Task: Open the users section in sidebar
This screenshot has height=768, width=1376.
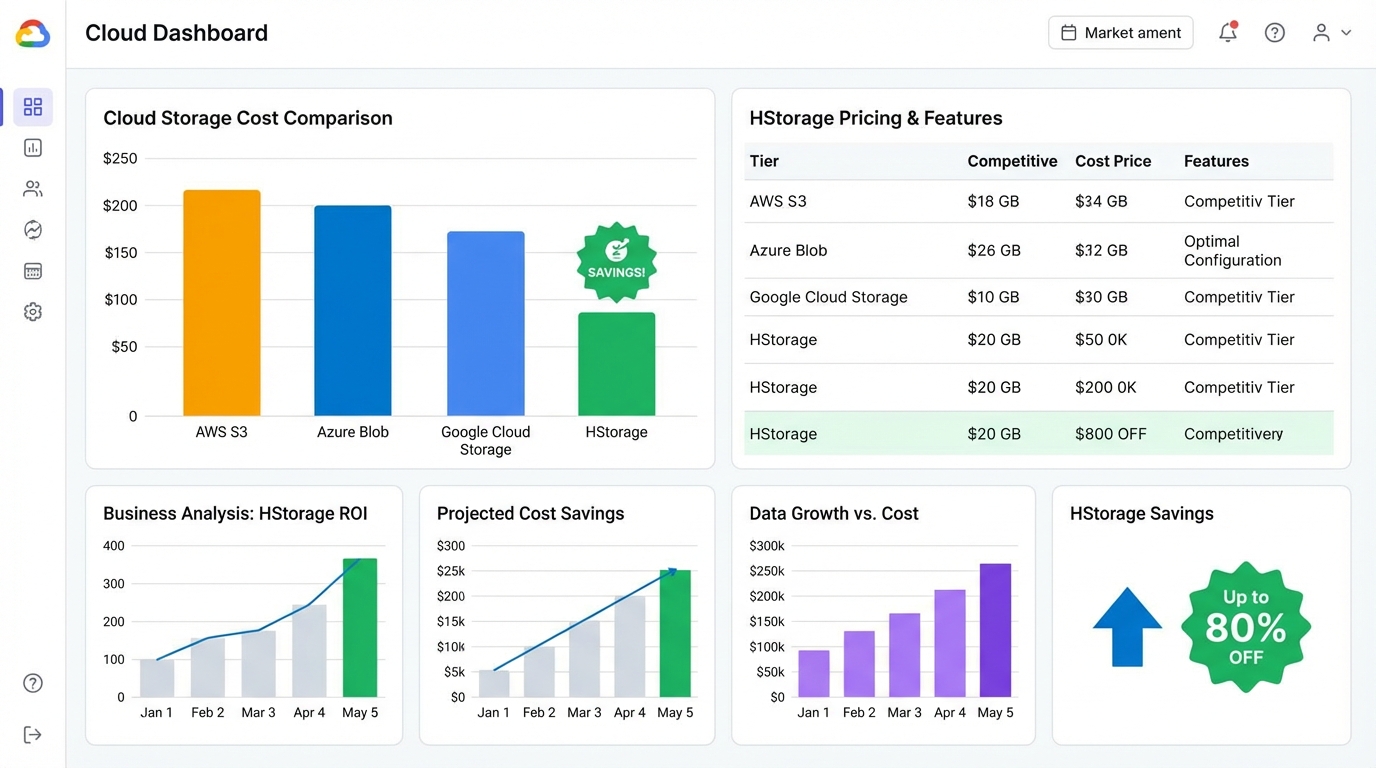Action: tap(33, 189)
